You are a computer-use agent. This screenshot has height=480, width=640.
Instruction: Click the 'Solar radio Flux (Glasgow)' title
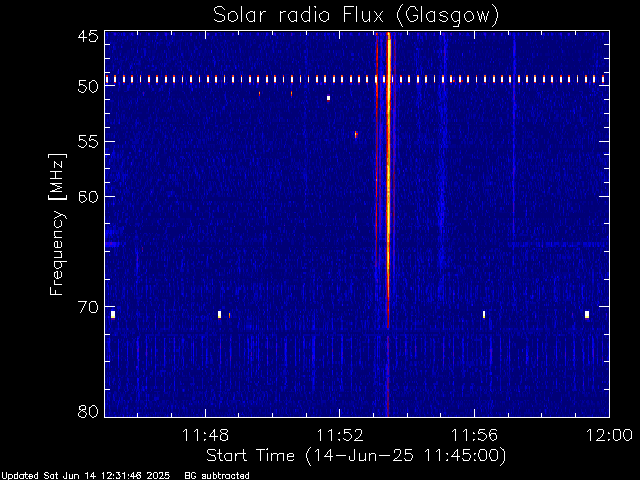coord(356,15)
